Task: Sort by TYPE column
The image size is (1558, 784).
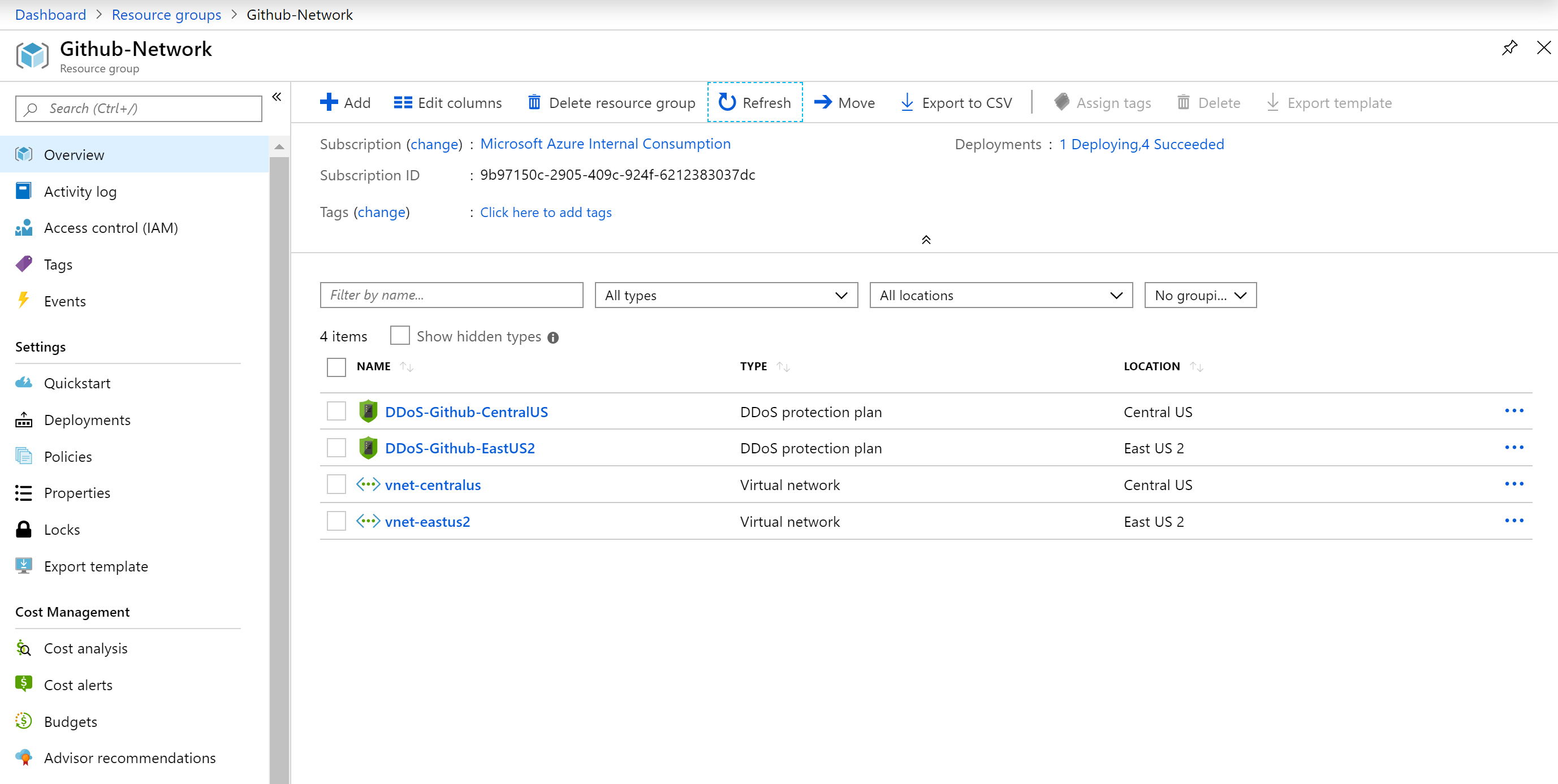Action: click(x=765, y=366)
